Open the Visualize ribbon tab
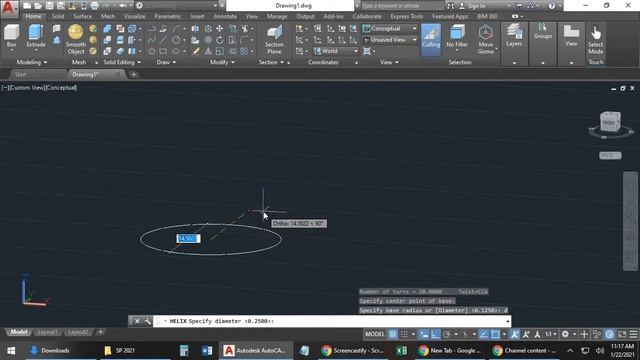This screenshot has width=640, height=360. pos(134,16)
